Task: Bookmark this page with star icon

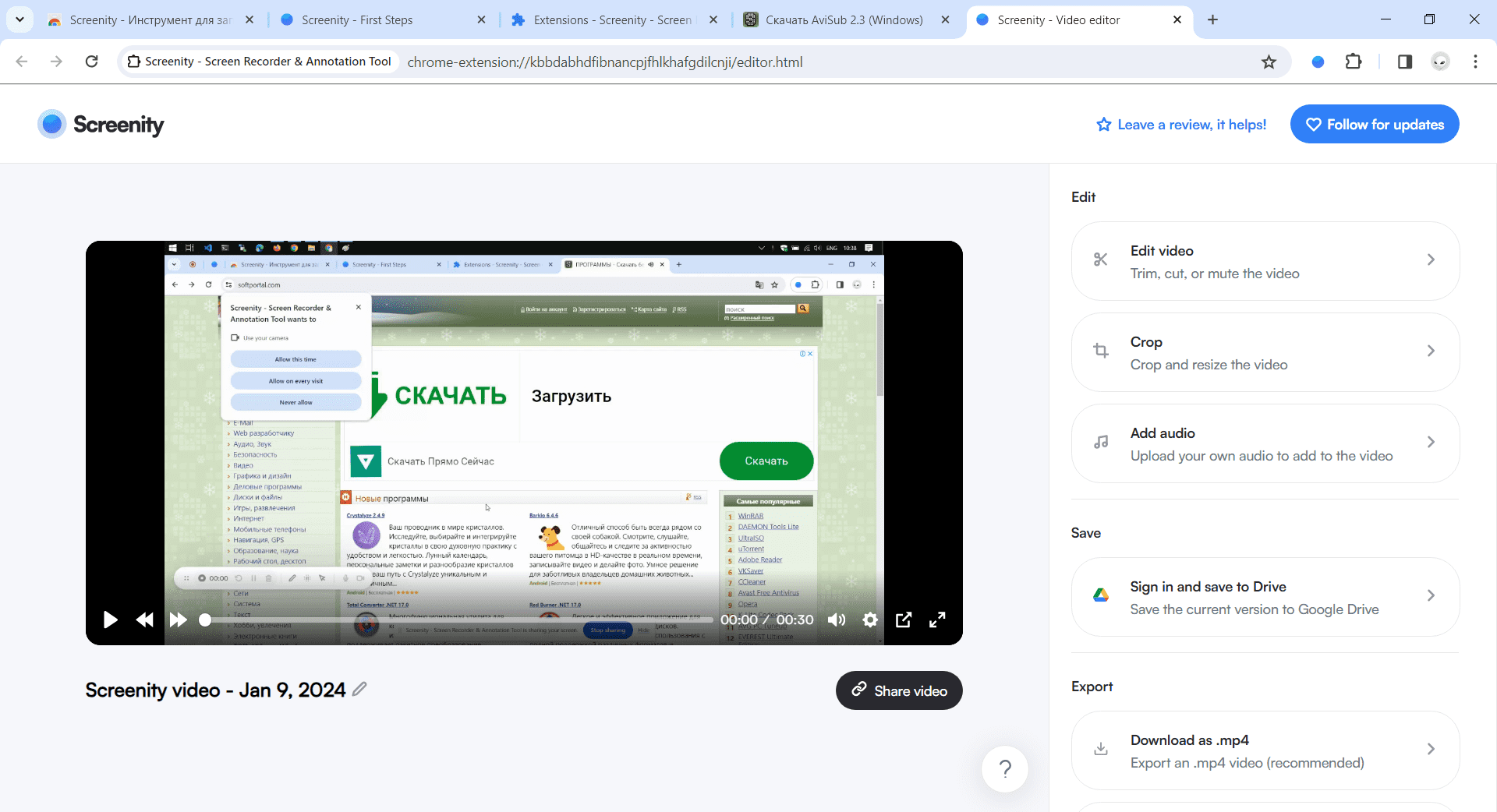Action: [x=1269, y=62]
